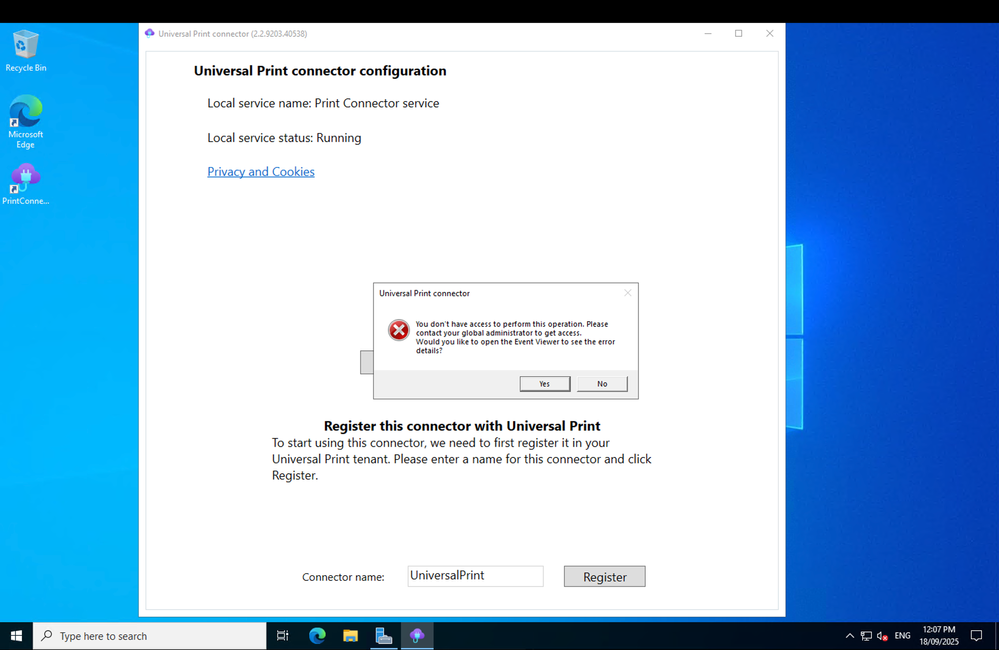Click 'Local service status: Running' text

pos(284,138)
